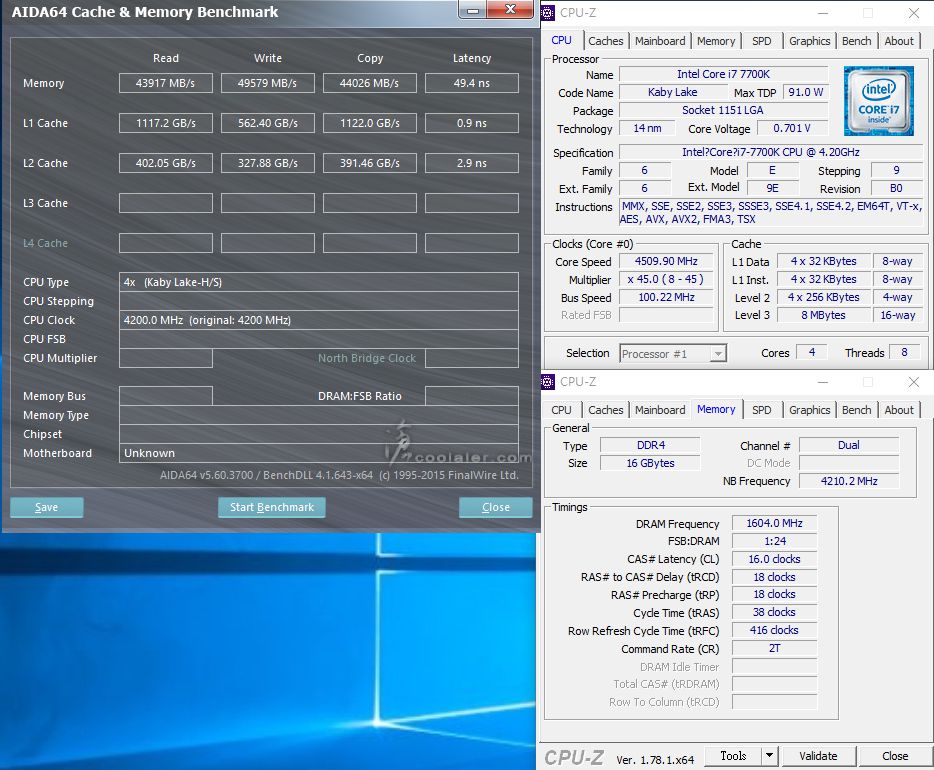Click Command Rate value 2T

[x=774, y=648]
